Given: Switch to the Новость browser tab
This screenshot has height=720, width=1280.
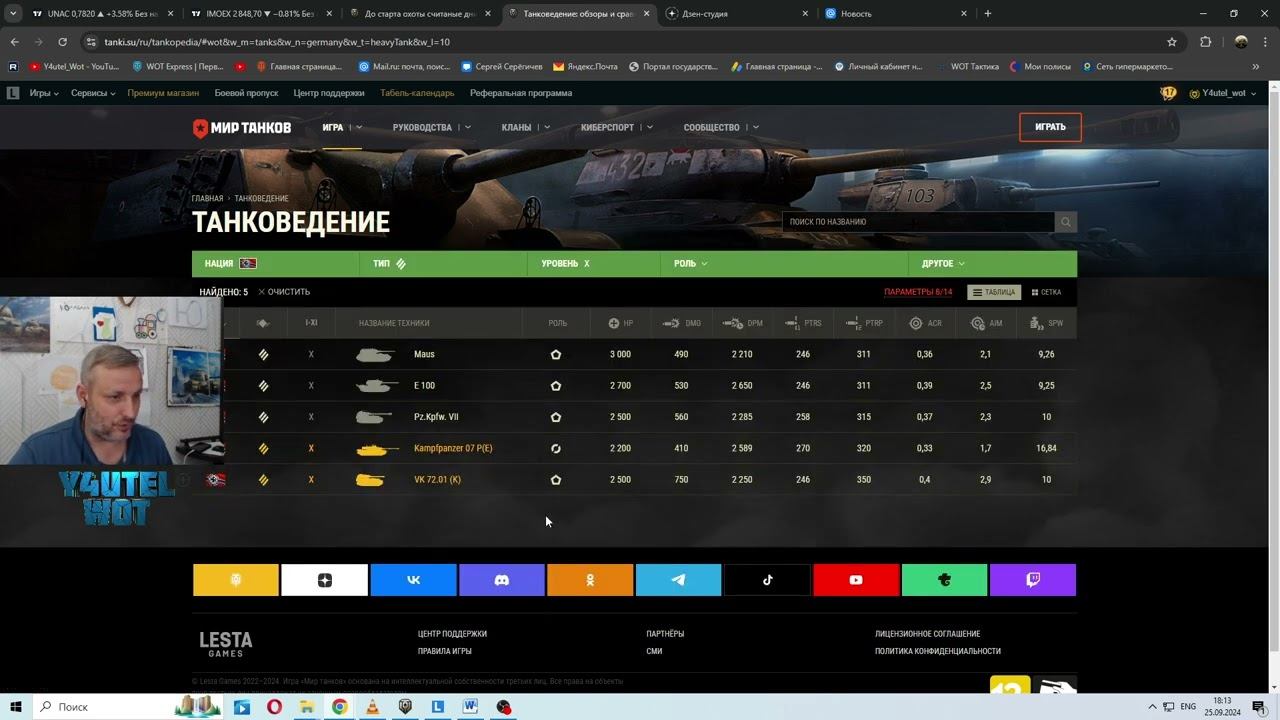Looking at the screenshot, I should pyautogui.click(x=897, y=14).
